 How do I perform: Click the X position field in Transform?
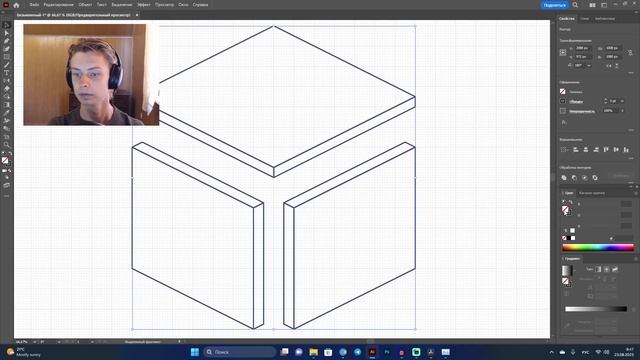pyautogui.click(x=583, y=48)
